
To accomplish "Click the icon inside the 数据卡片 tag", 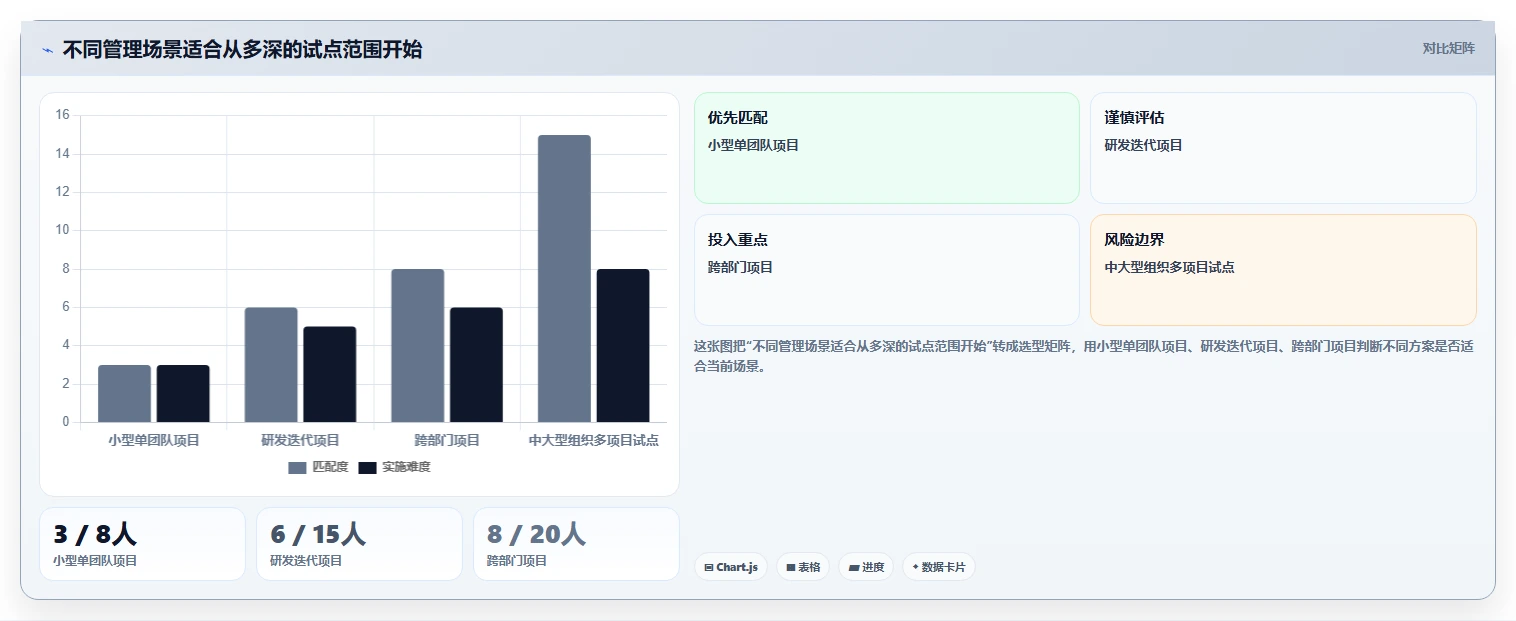I will coord(916,567).
